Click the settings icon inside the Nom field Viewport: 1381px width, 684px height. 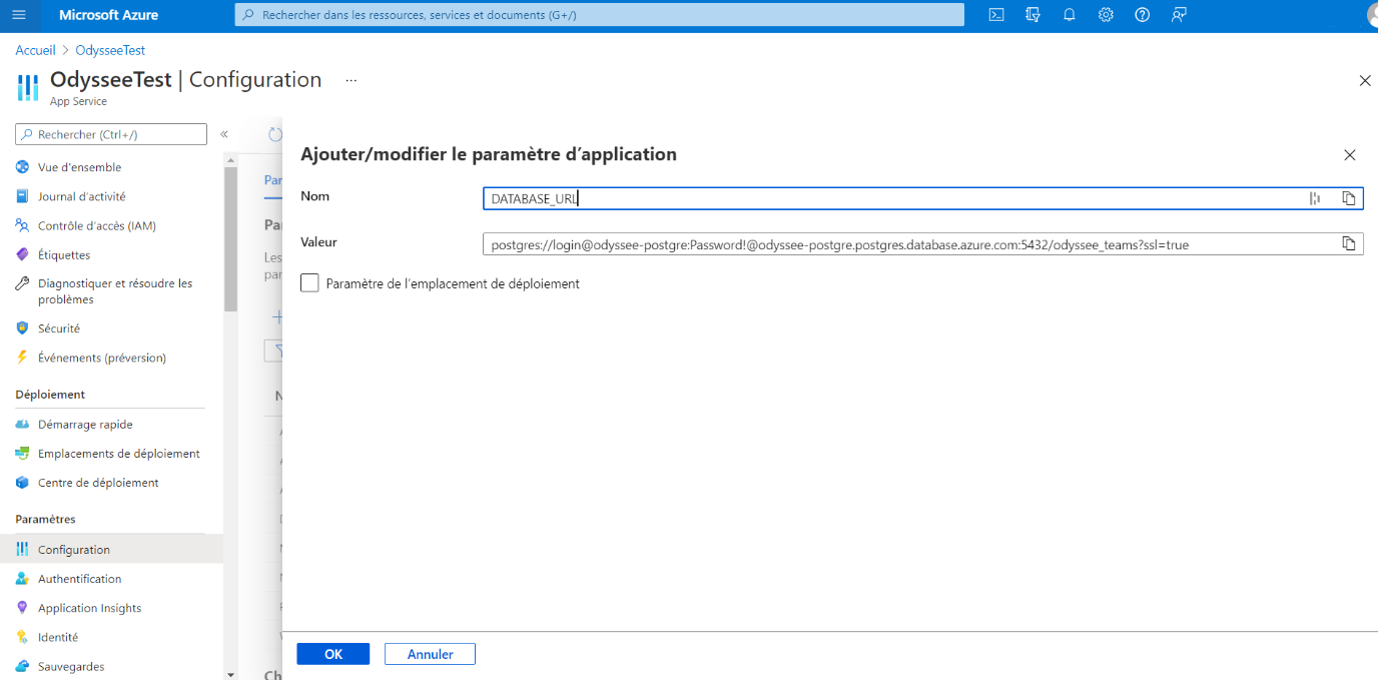[x=1315, y=198]
